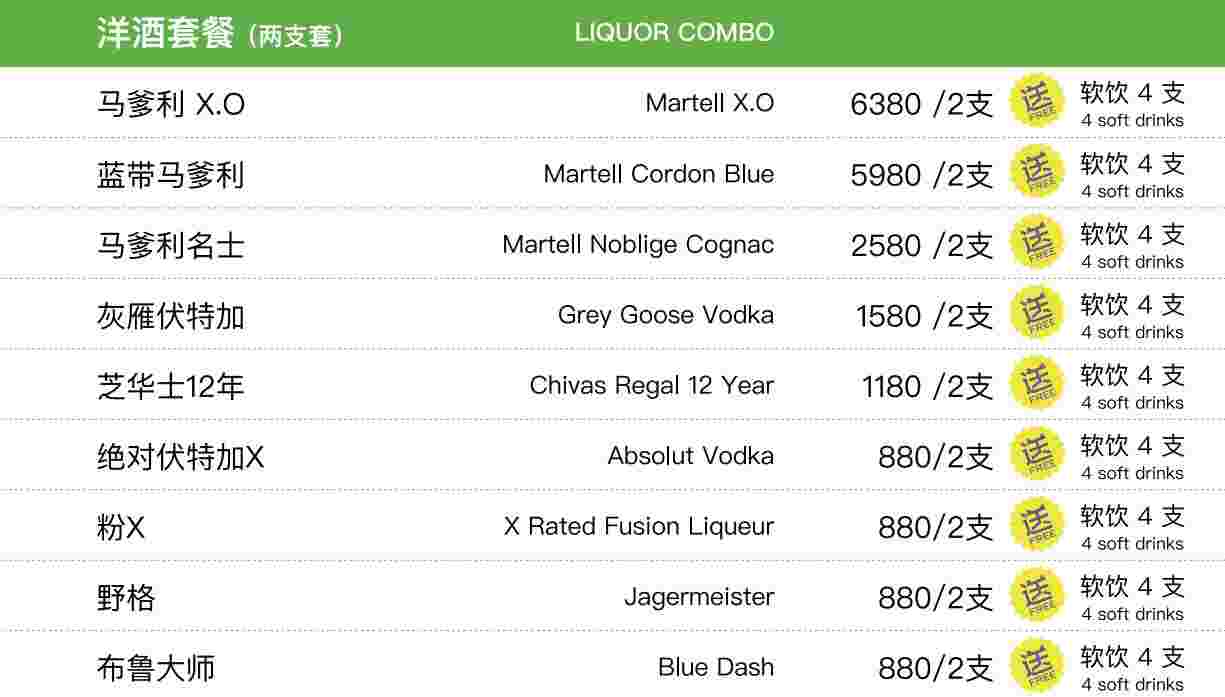The width and height of the screenshot is (1225, 697).
Task: Click the 软饮 4 支 text on Martell Noblige row
Action: click(x=1132, y=234)
